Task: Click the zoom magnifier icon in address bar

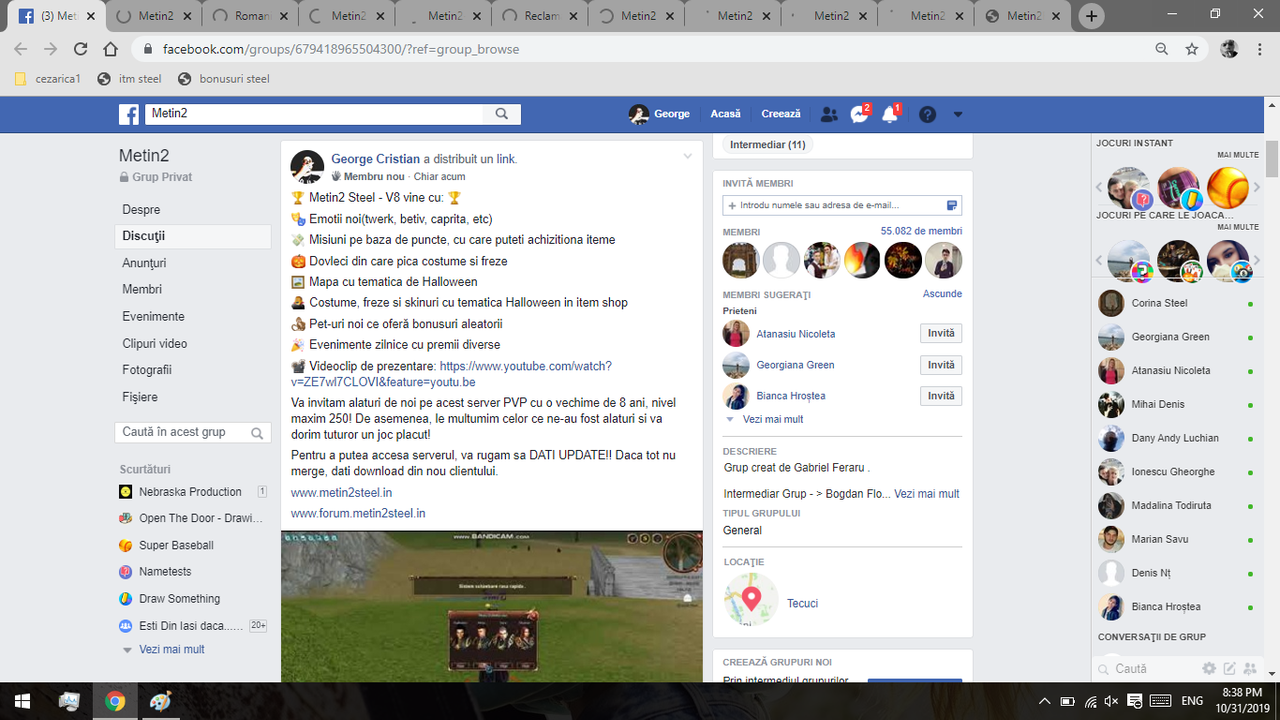Action: pyautogui.click(x=1161, y=49)
